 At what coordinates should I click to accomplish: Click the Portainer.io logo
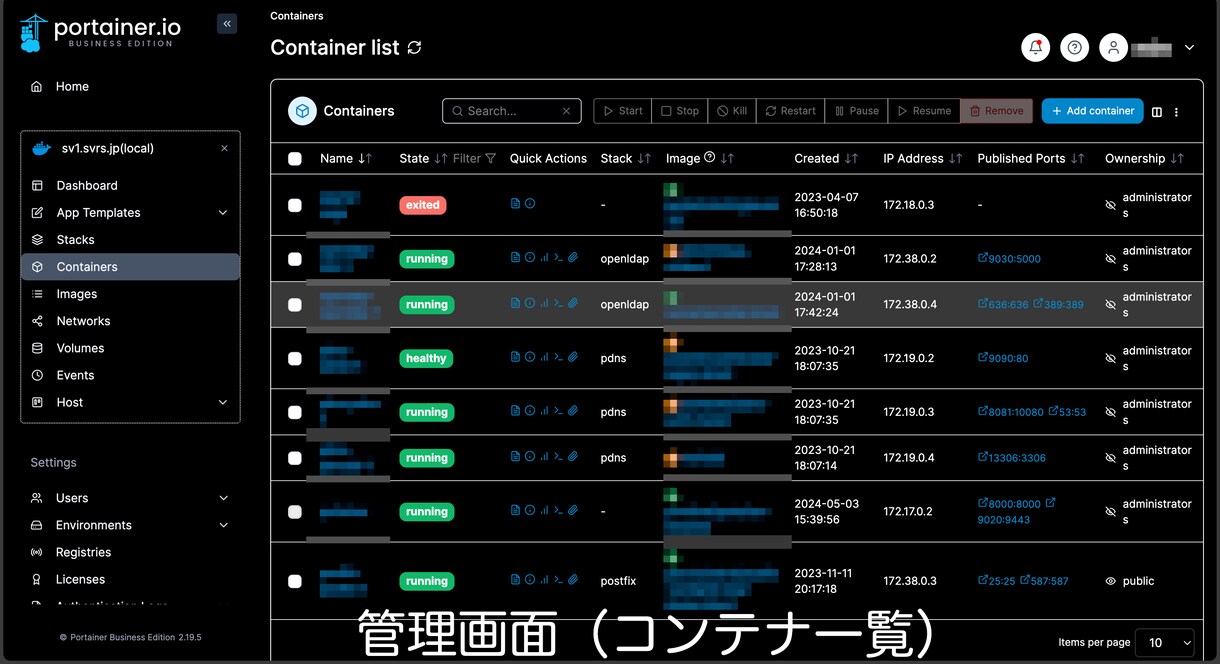click(100, 32)
